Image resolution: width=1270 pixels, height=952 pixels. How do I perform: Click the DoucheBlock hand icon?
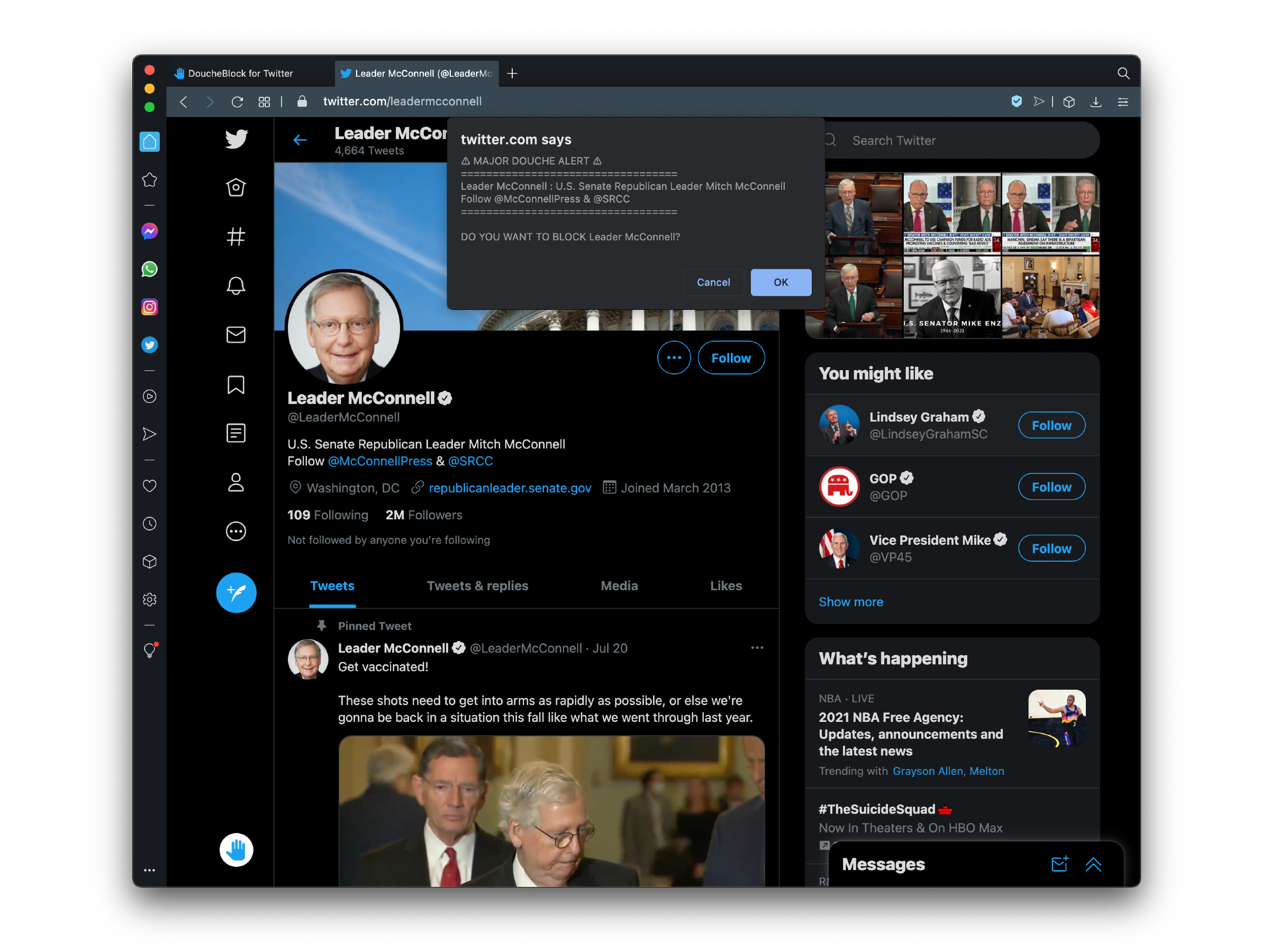click(236, 849)
